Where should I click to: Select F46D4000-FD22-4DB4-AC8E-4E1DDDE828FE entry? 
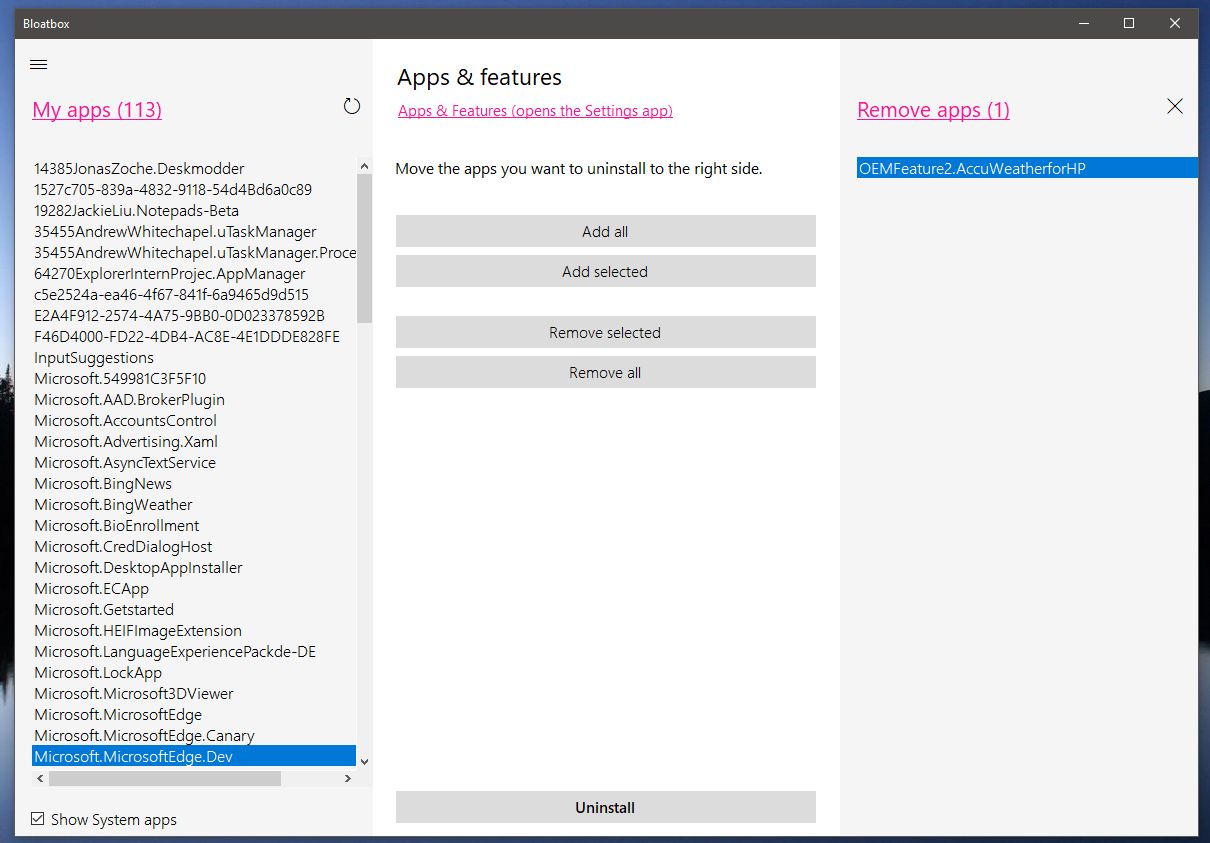pyautogui.click(x=194, y=336)
